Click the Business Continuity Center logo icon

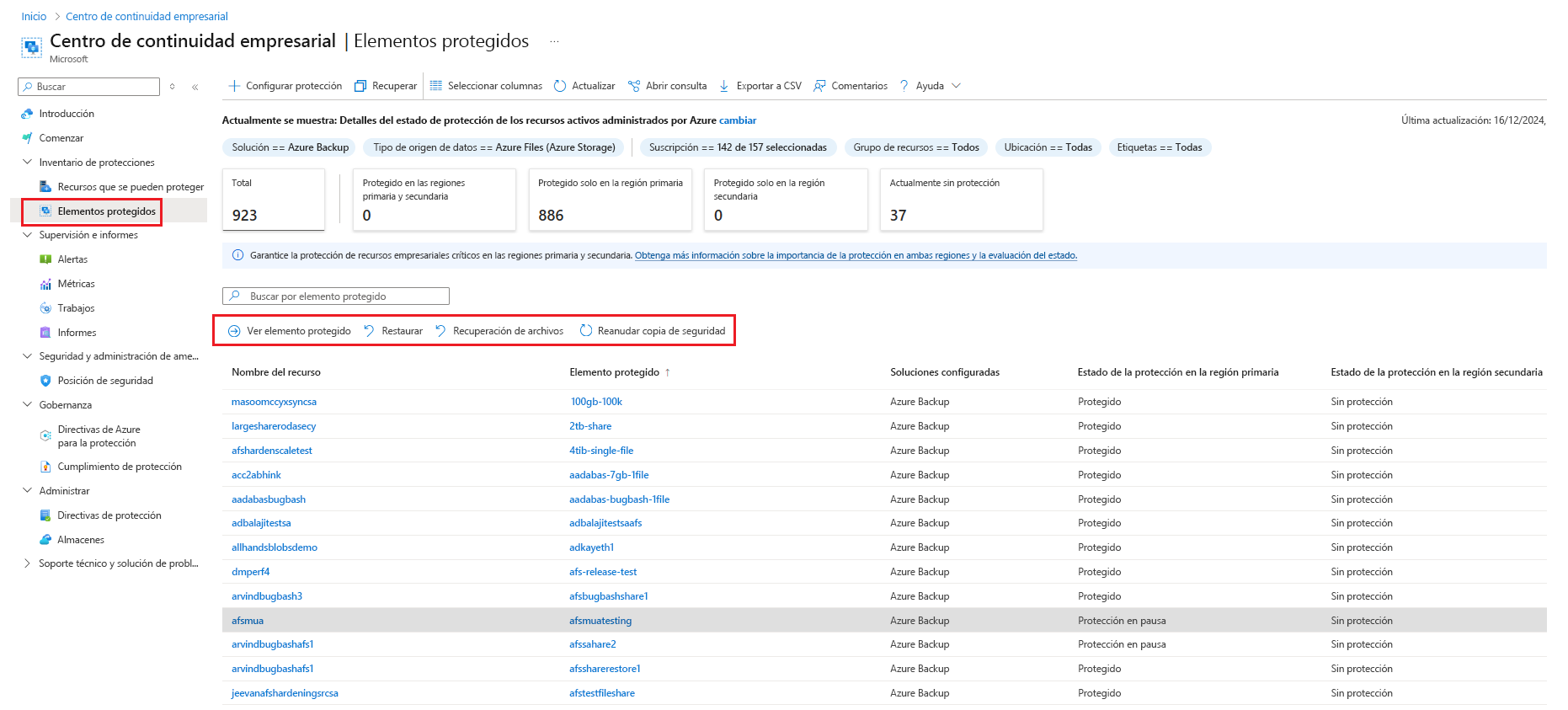(31, 47)
